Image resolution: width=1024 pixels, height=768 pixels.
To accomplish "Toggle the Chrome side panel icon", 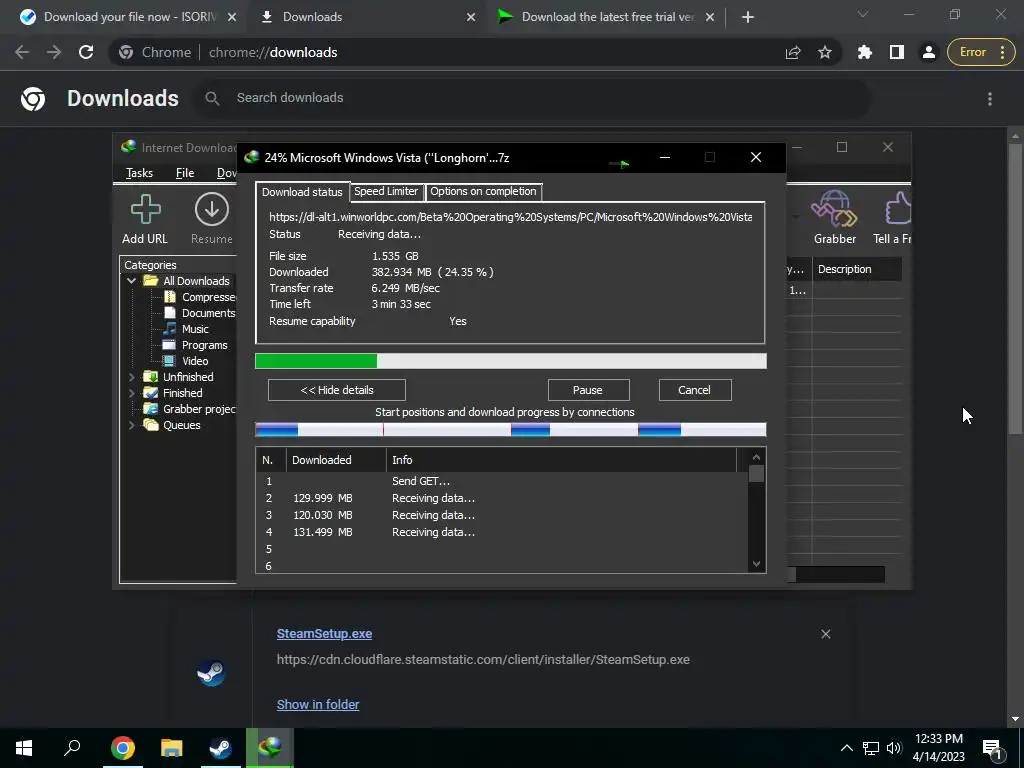I will [x=897, y=52].
